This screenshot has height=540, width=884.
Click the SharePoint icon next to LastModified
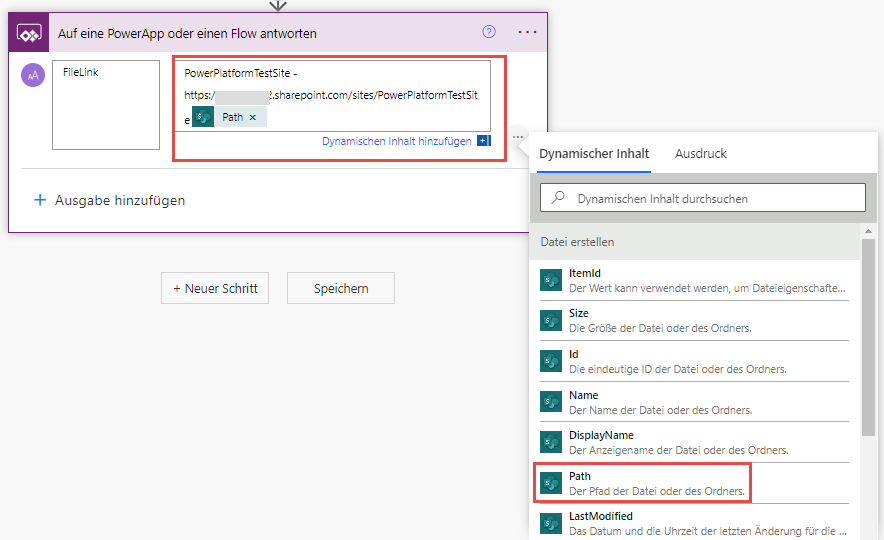pyautogui.click(x=551, y=523)
